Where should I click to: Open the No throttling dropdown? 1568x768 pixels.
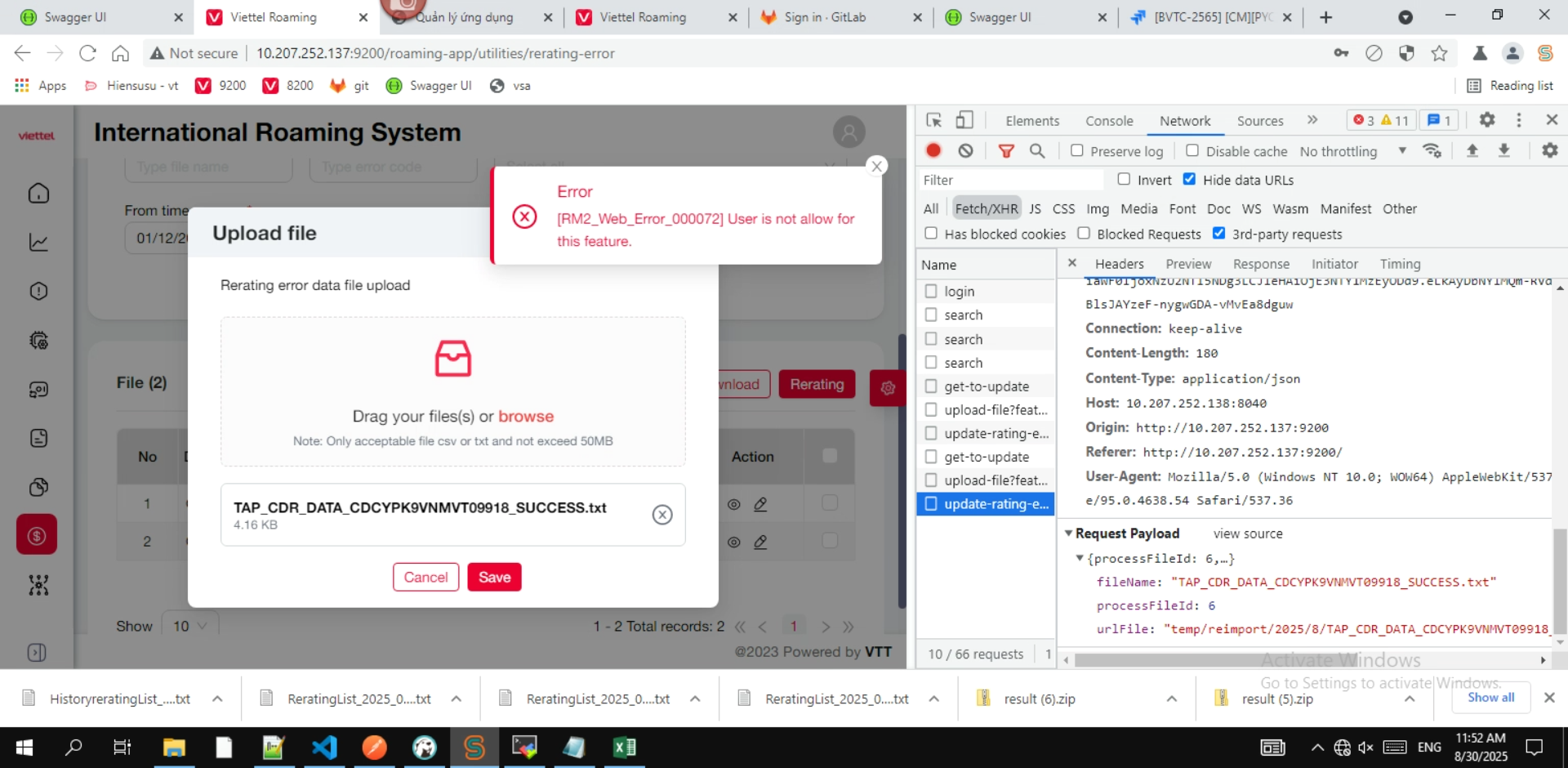pyautogui.click(x=1352, y=151)
